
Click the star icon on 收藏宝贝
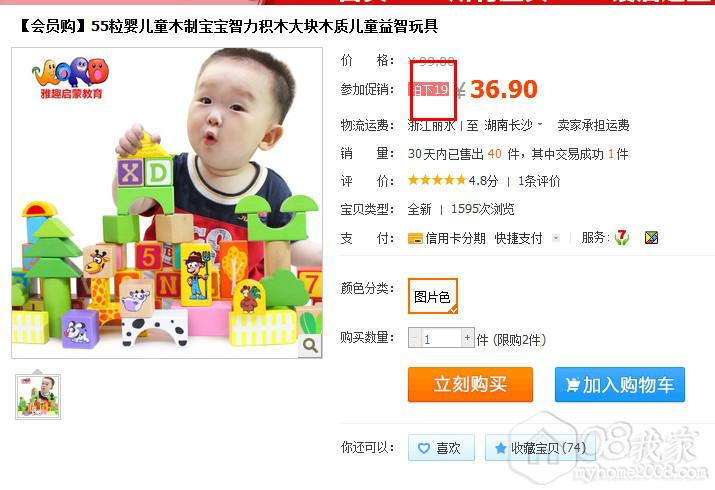pos(501,448)
